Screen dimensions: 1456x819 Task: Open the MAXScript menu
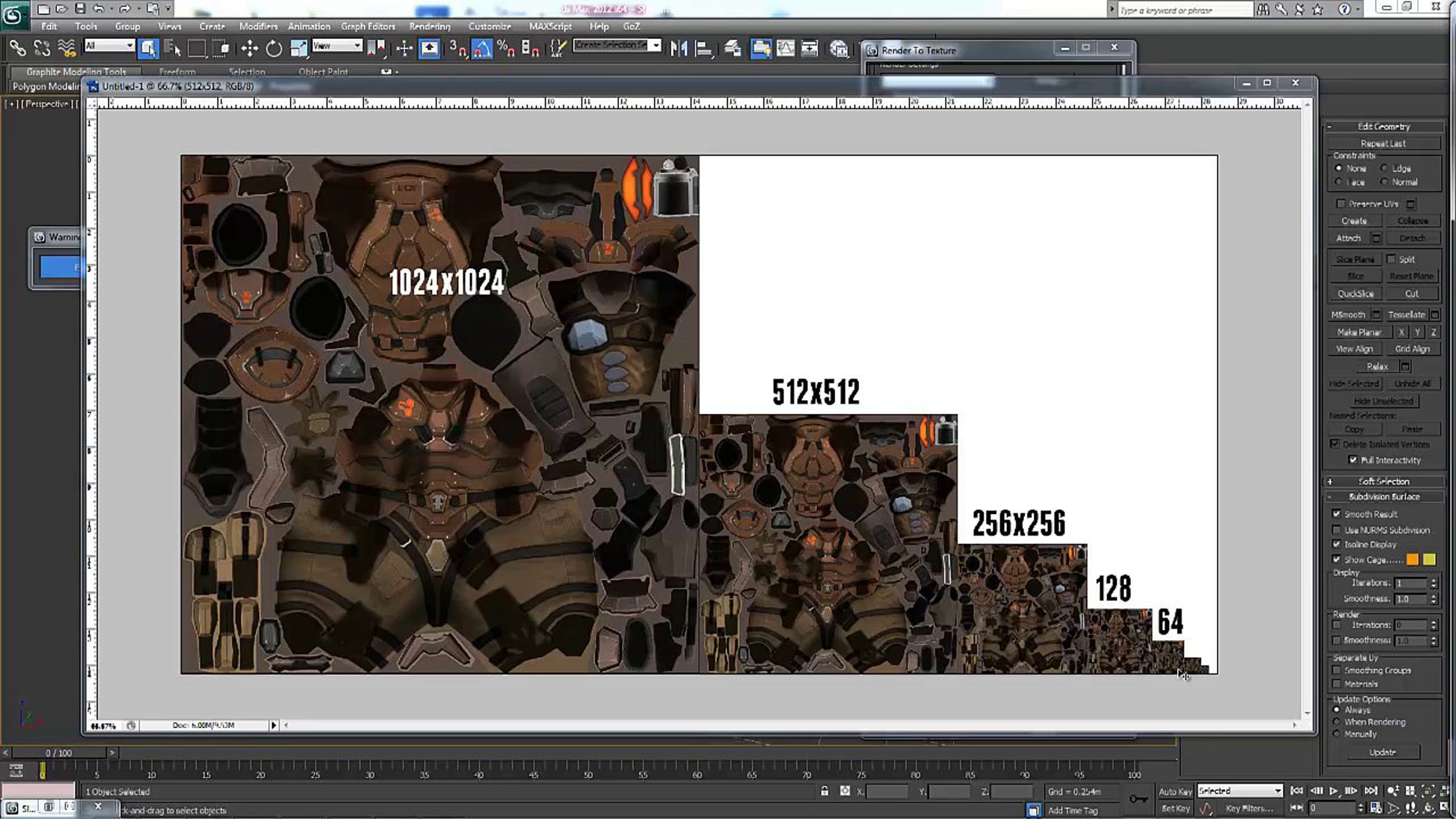(x=550, y=26)
